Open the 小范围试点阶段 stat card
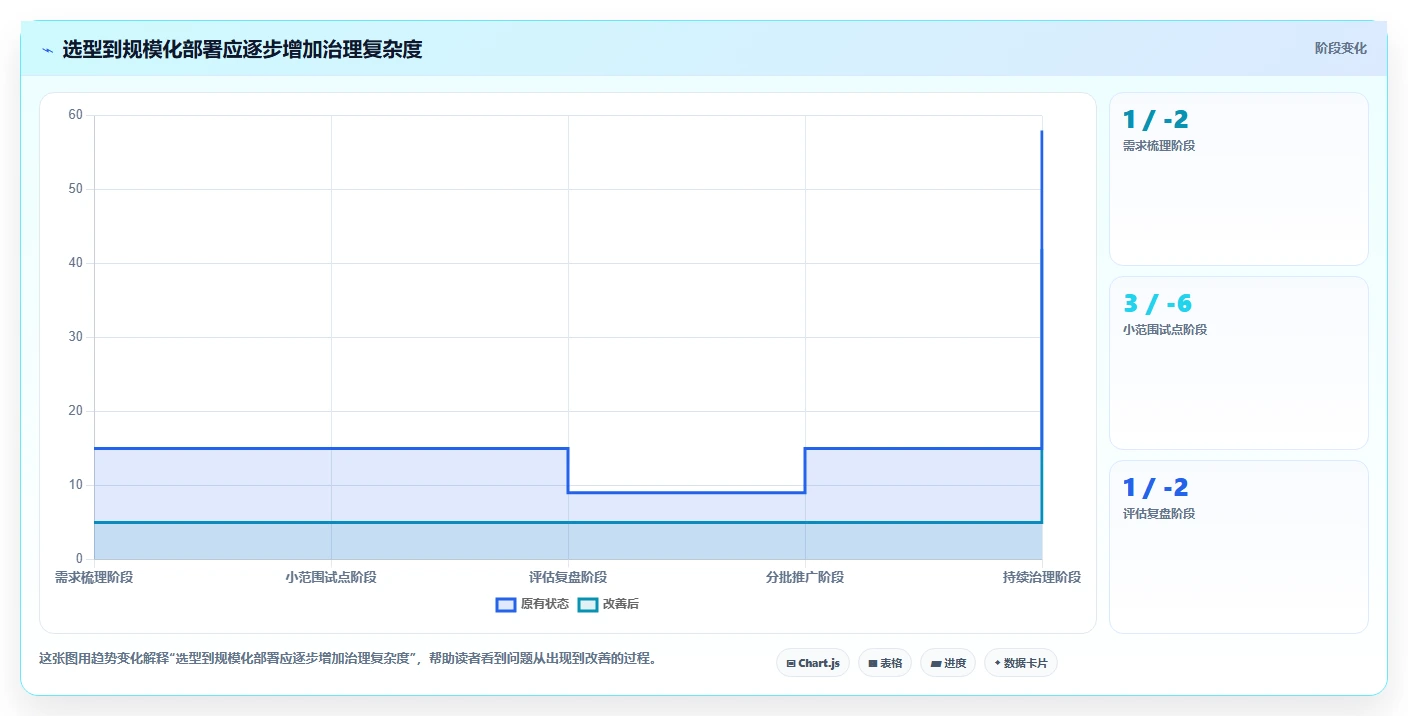Screen dimensions: 1408x716 pos(1239,363)
